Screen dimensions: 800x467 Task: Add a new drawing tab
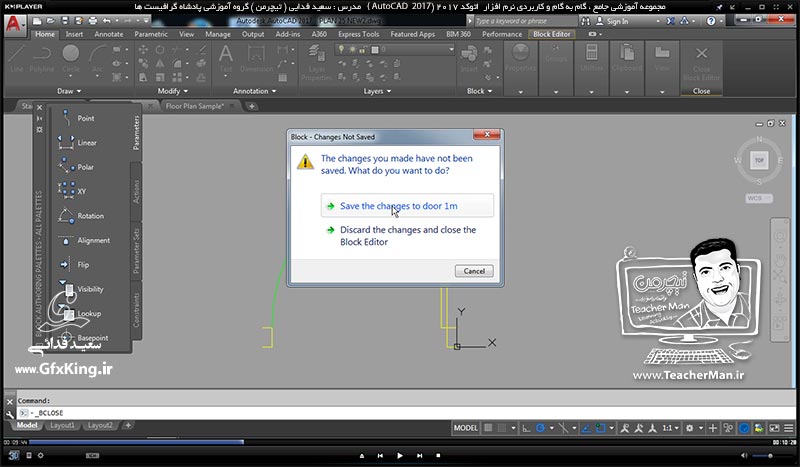[x=252, y=106]
